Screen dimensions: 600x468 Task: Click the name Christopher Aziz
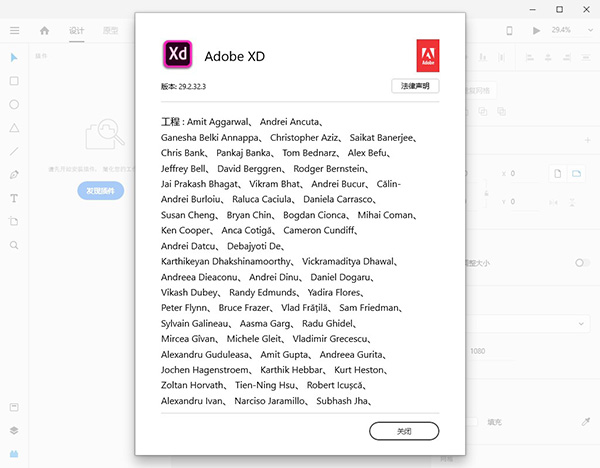[x=304, y=137]
